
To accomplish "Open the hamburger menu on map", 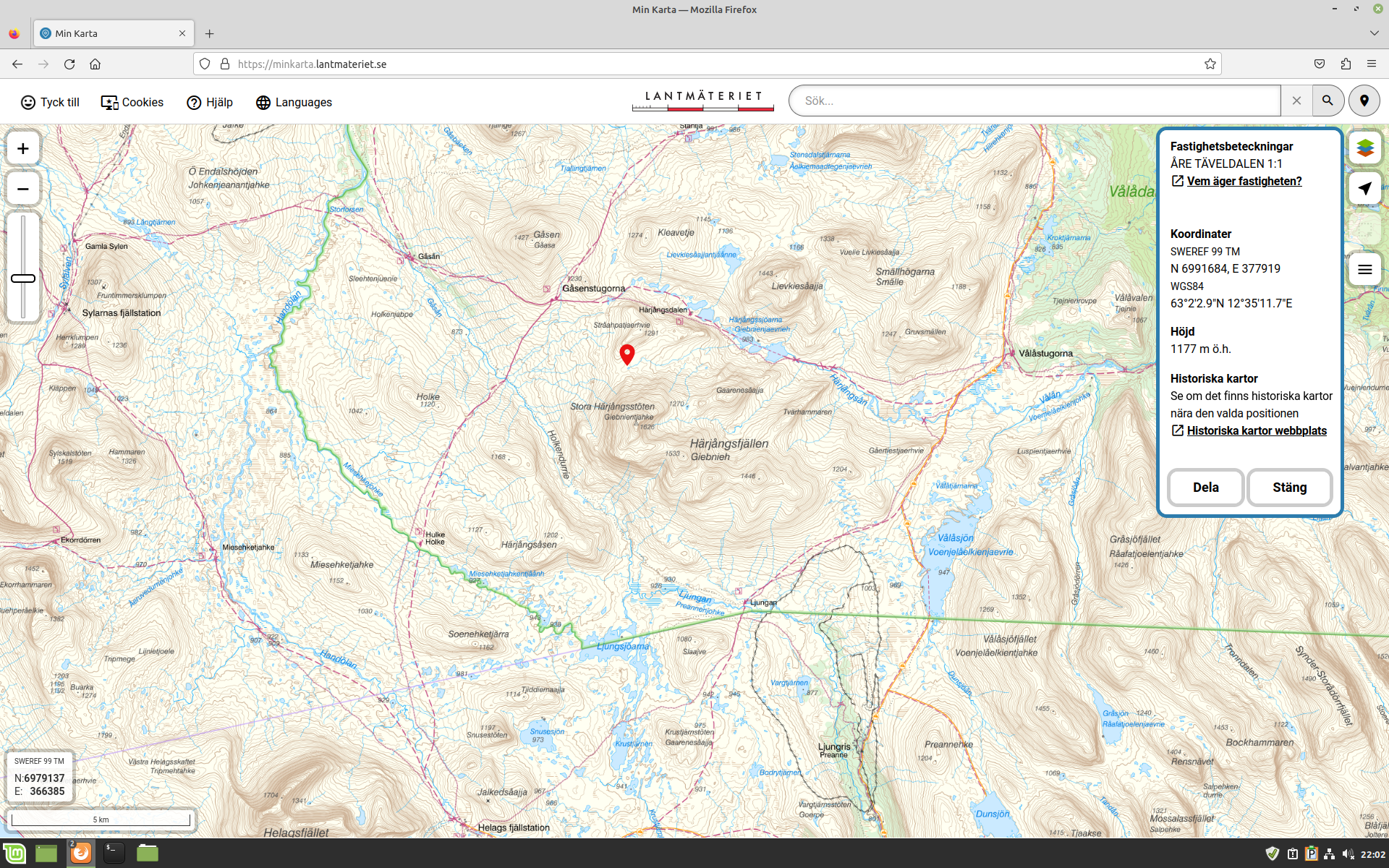I will (x=1365, y=270).
